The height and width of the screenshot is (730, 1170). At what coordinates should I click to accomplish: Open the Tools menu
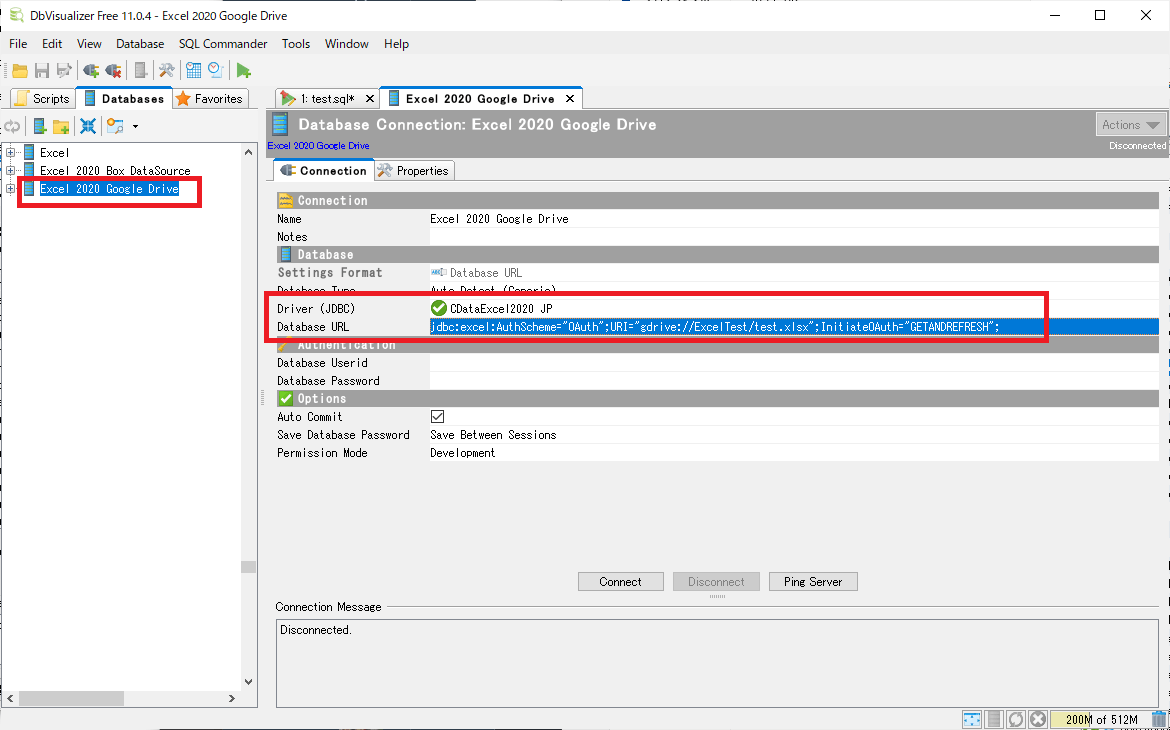[x=296, y=44]
